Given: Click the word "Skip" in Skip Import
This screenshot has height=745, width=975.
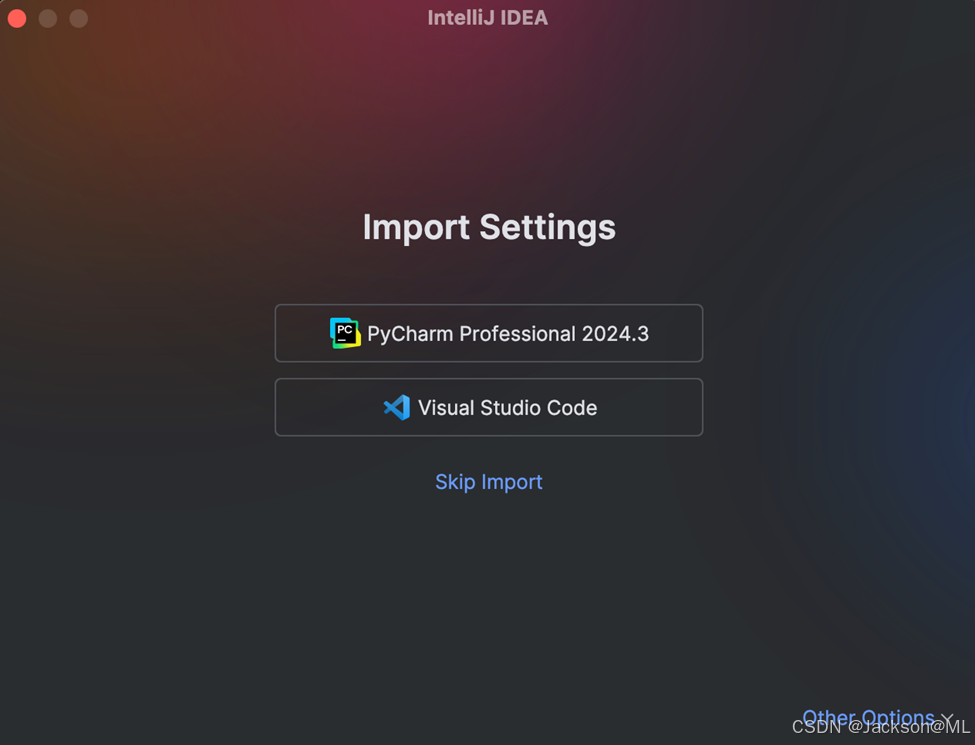Looking at the screenshot, I should point(455,482).
